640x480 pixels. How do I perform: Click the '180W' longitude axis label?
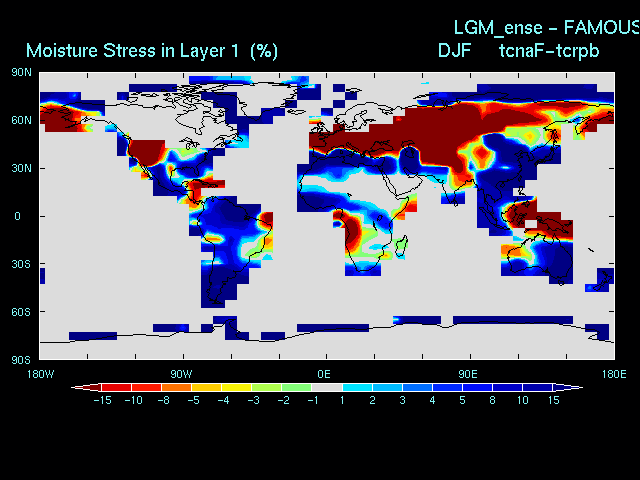click(x=40, y=373)
